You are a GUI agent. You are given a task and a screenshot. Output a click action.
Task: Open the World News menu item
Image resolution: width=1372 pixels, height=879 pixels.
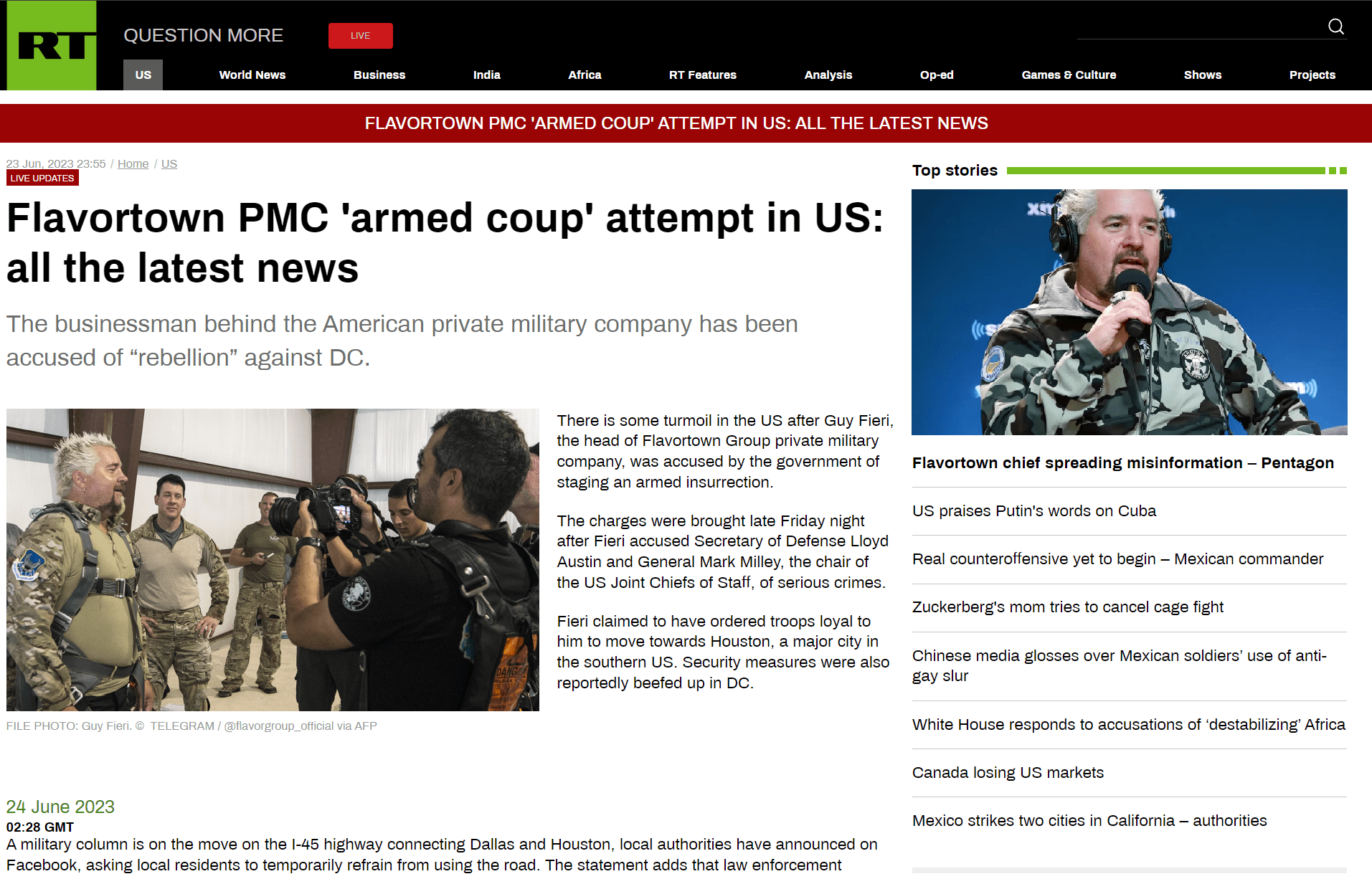(x=252, y=75)
